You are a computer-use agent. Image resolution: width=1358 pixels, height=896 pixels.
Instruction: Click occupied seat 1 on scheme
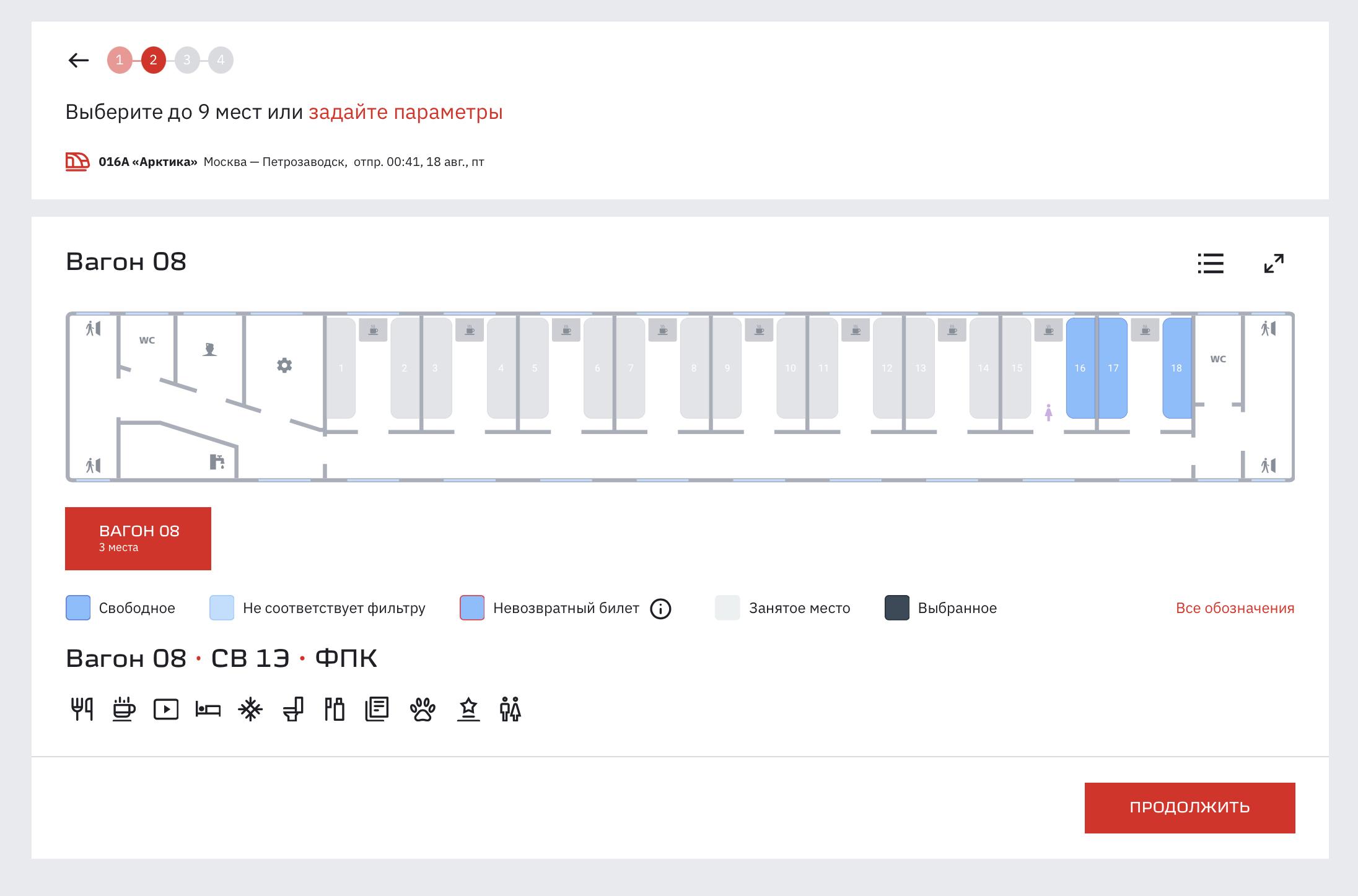(x=341, y=368)
